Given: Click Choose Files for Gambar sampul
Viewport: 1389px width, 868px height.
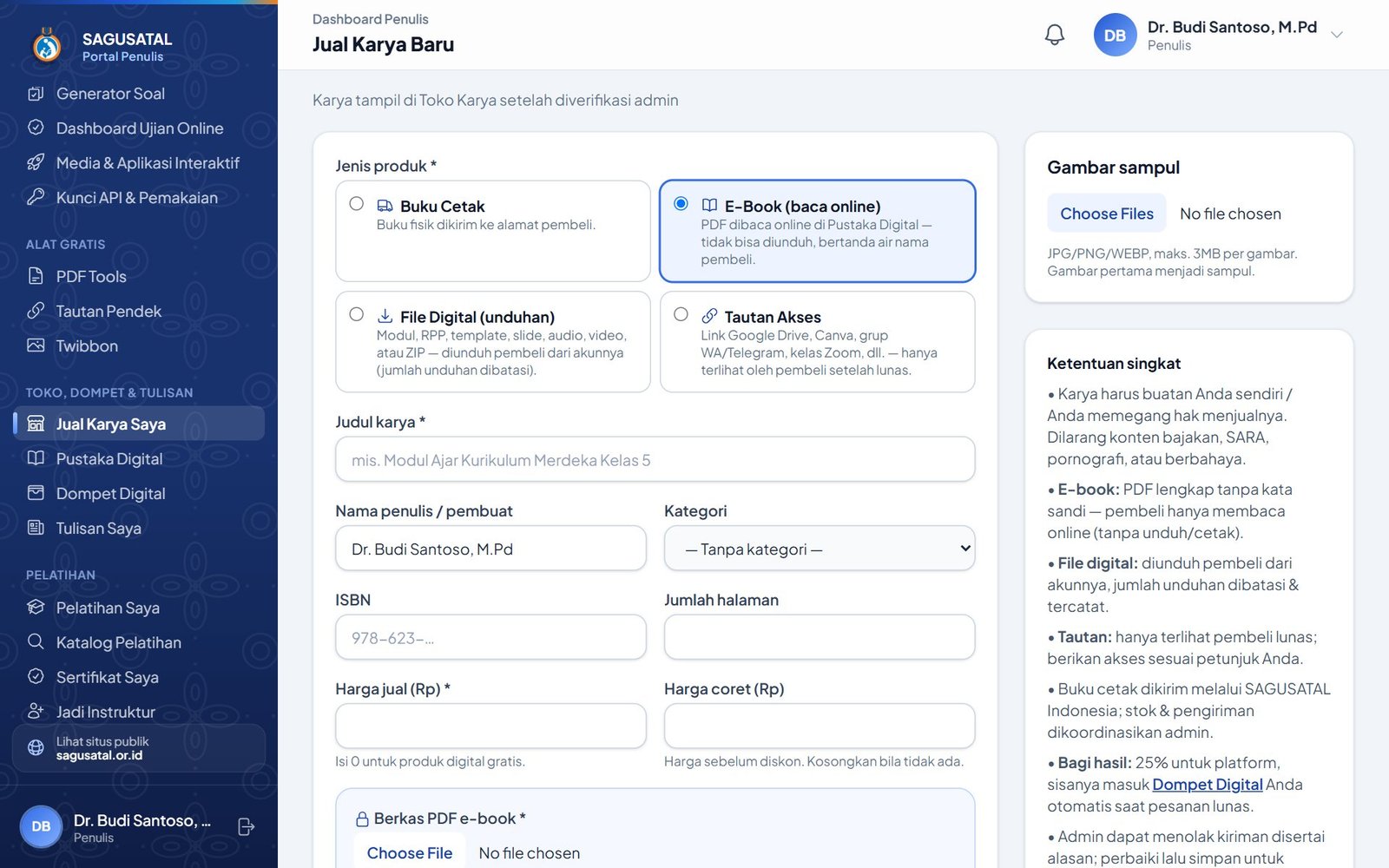Looking at the screenshot, I should [x=1107, y=214].
